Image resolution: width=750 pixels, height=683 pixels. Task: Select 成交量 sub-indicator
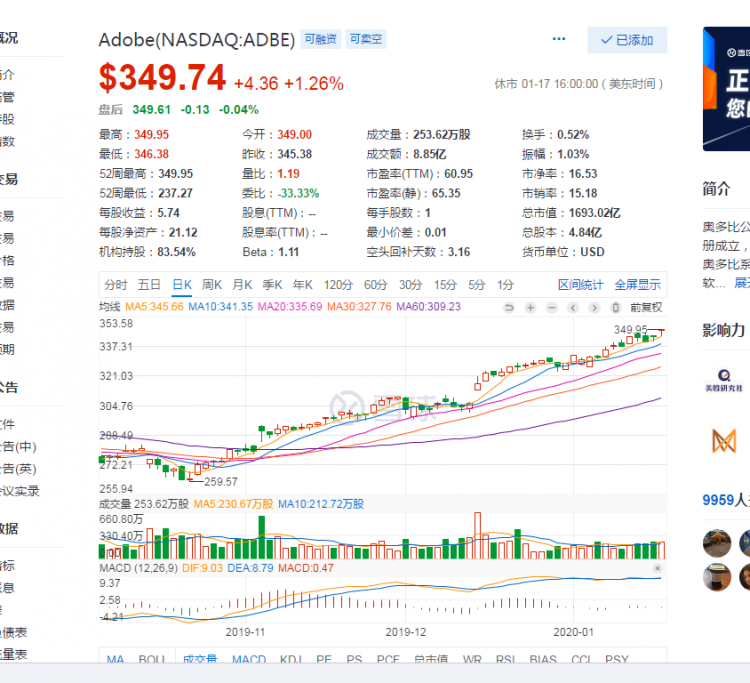(x=200, y=659)
